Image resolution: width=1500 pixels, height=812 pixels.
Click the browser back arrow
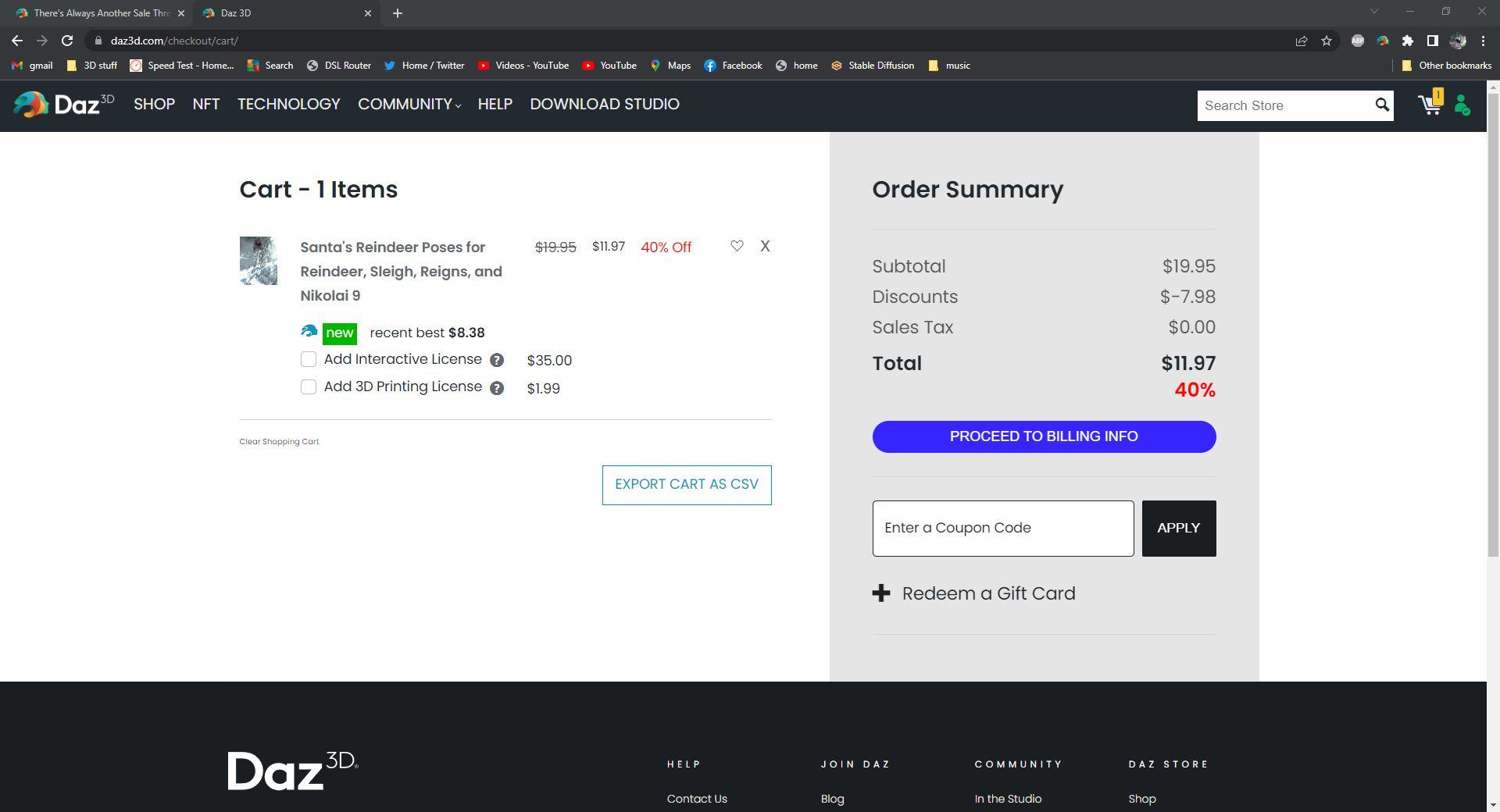[17, 41]
